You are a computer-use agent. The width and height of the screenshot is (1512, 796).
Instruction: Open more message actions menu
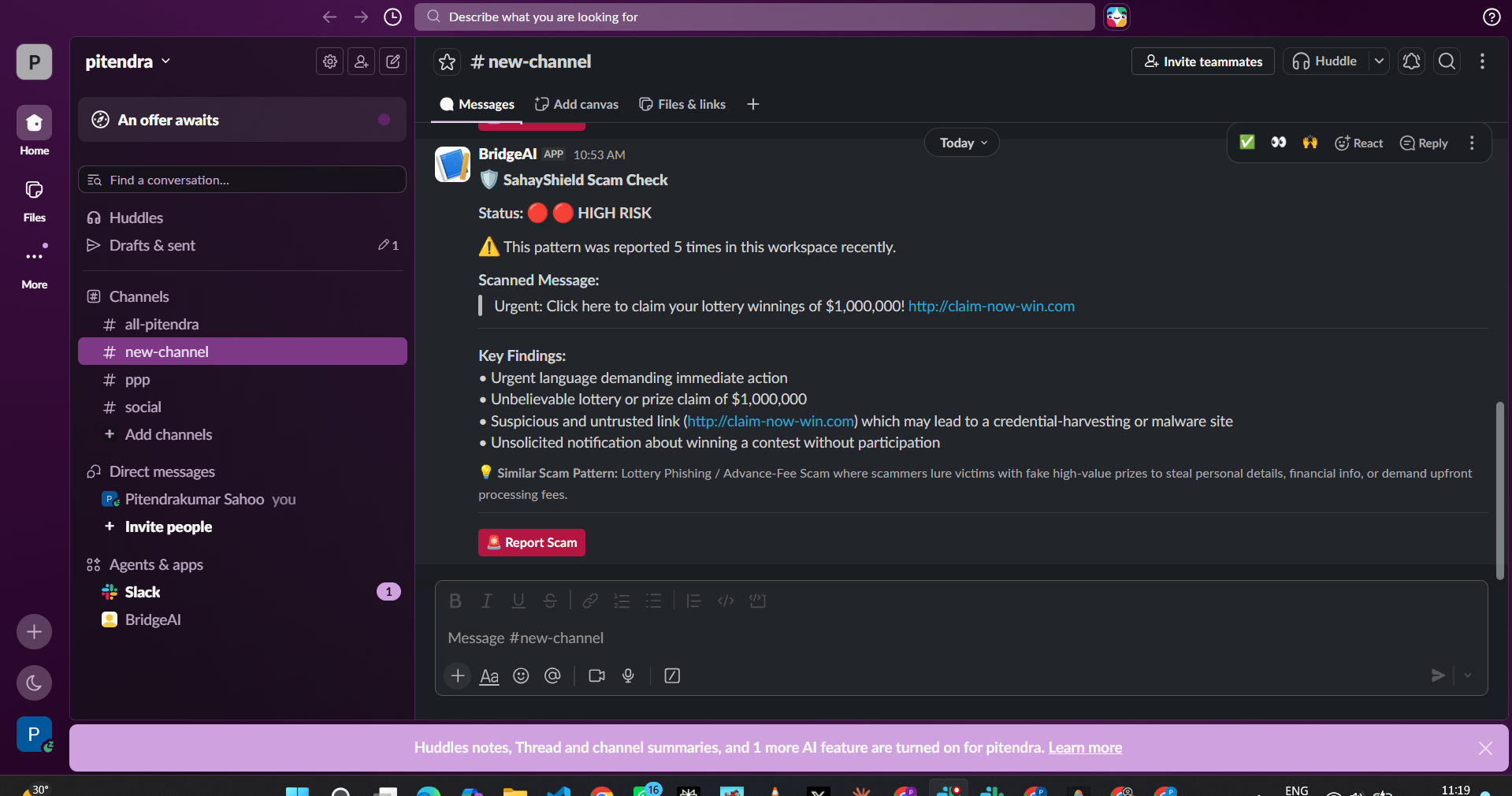pyautogui.click(x=1472, y=143)
